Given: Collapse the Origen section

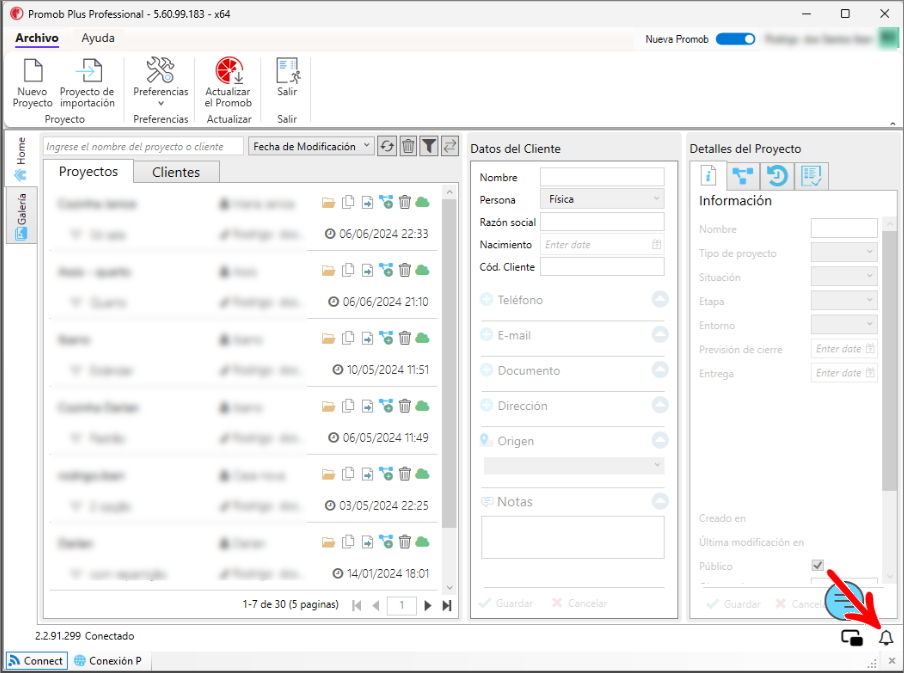Looking at the screenshot, I should [660, 441].
